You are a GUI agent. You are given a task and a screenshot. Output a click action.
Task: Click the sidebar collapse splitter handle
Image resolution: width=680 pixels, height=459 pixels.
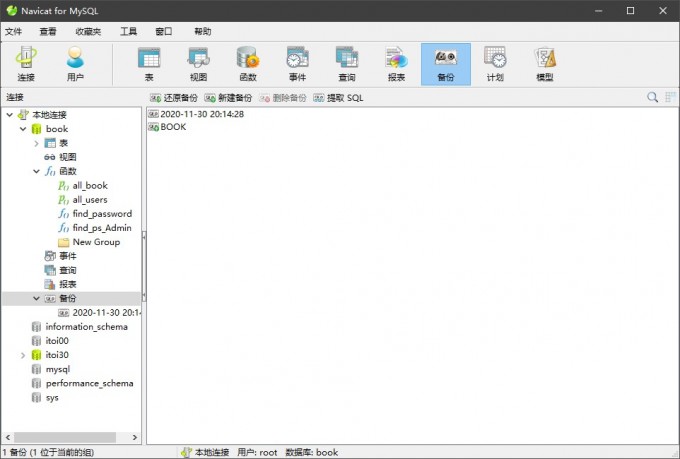click(x=144, y=267)
